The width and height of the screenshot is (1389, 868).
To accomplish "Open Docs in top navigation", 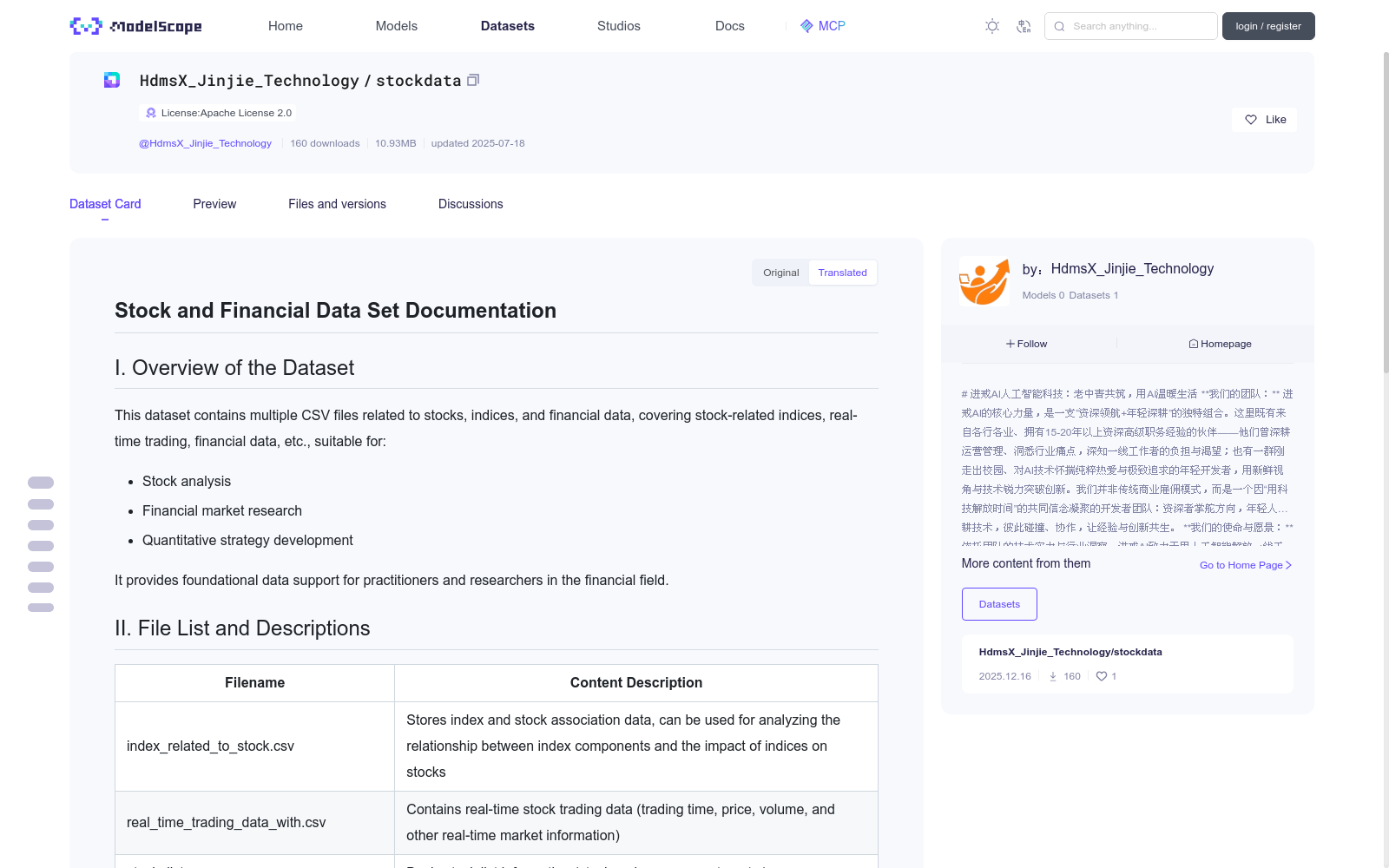I will pos(730,26).
